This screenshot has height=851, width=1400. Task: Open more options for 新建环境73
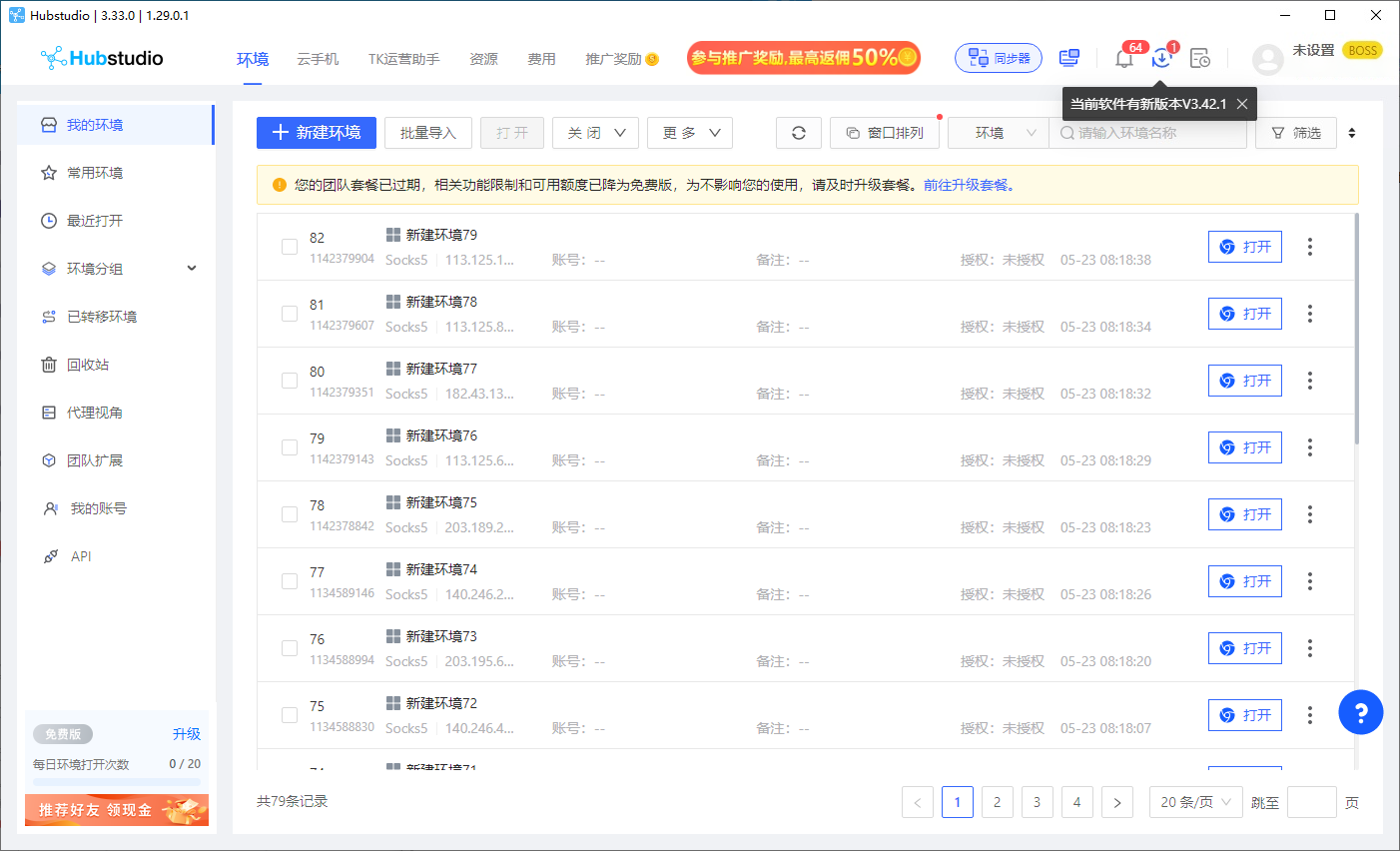click(1310, 648)
